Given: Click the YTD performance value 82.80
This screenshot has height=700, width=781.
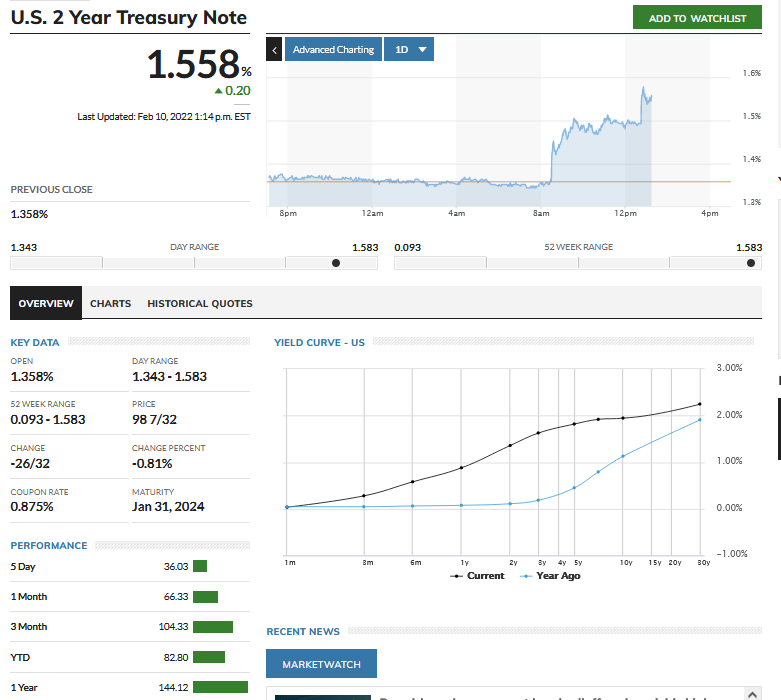Looking at the screenshot, I should [176, 658].
